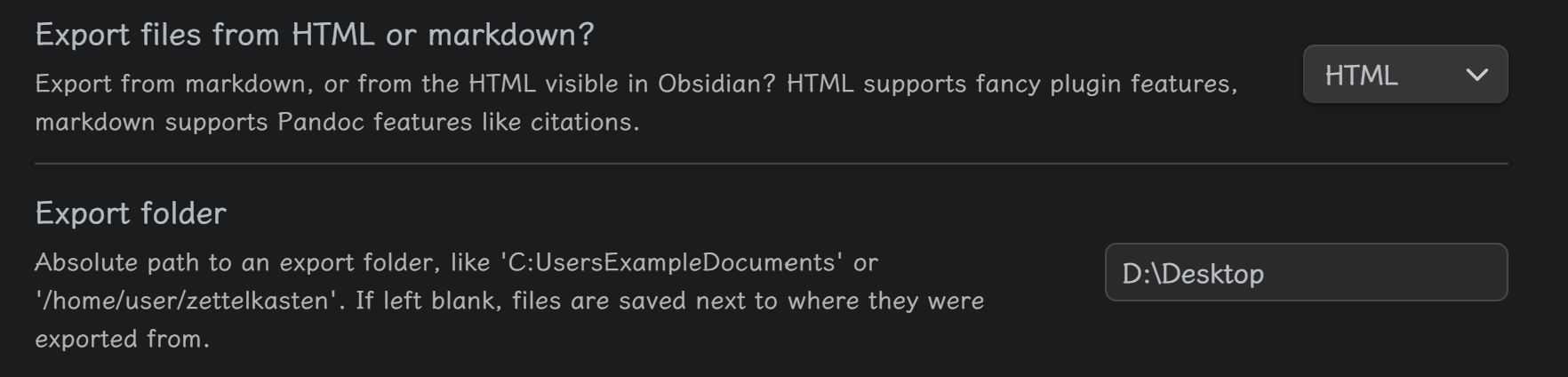Click the chevron arrow beside HTML

click(1476, 76)
